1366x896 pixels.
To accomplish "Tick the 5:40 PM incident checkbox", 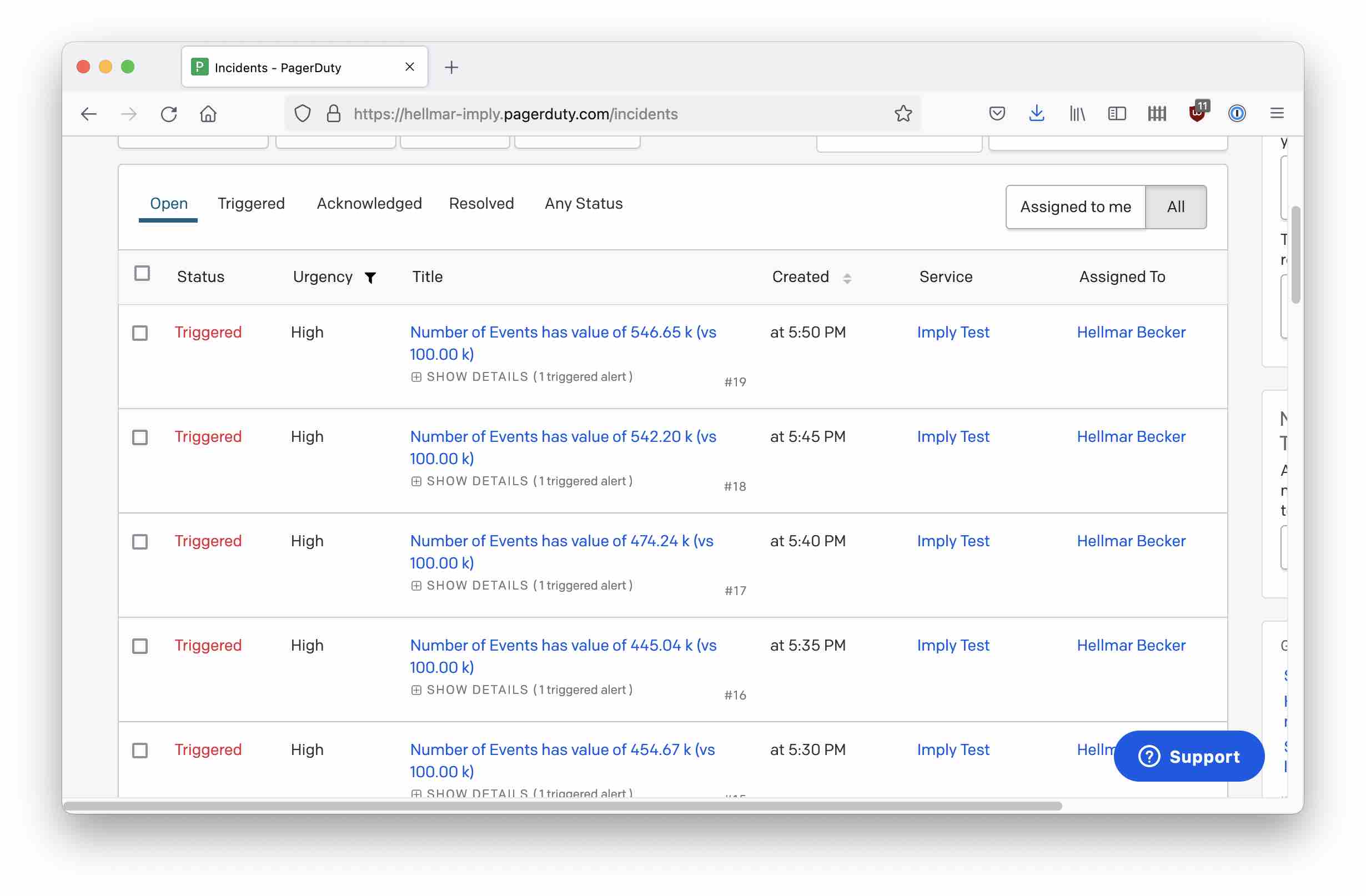I will [140, 542].
